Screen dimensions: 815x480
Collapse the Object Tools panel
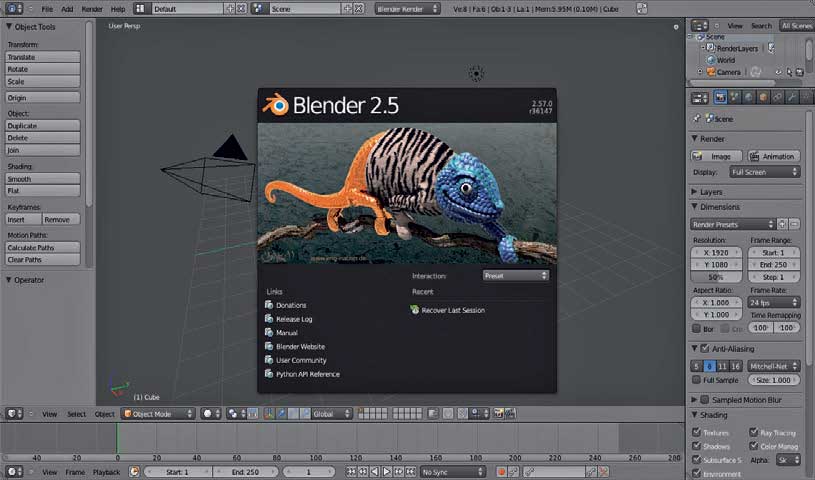(9, 27)
